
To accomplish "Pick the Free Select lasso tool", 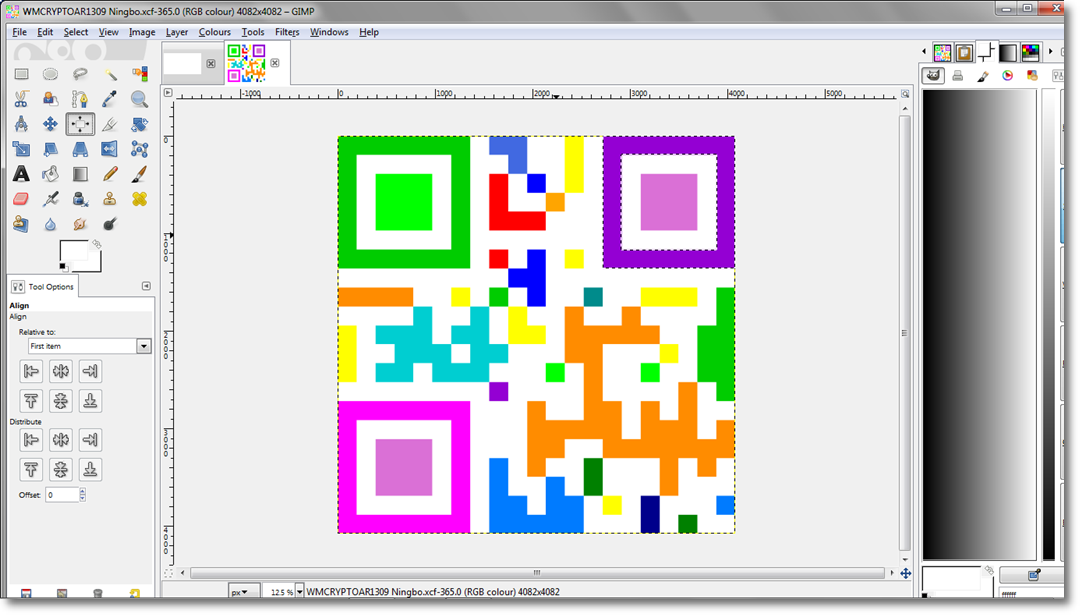I will click(x=80, y=74).
